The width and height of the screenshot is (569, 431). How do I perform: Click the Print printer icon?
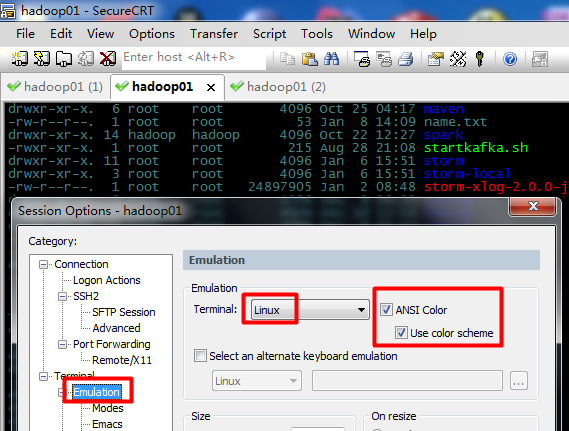(x=406, y=59)
